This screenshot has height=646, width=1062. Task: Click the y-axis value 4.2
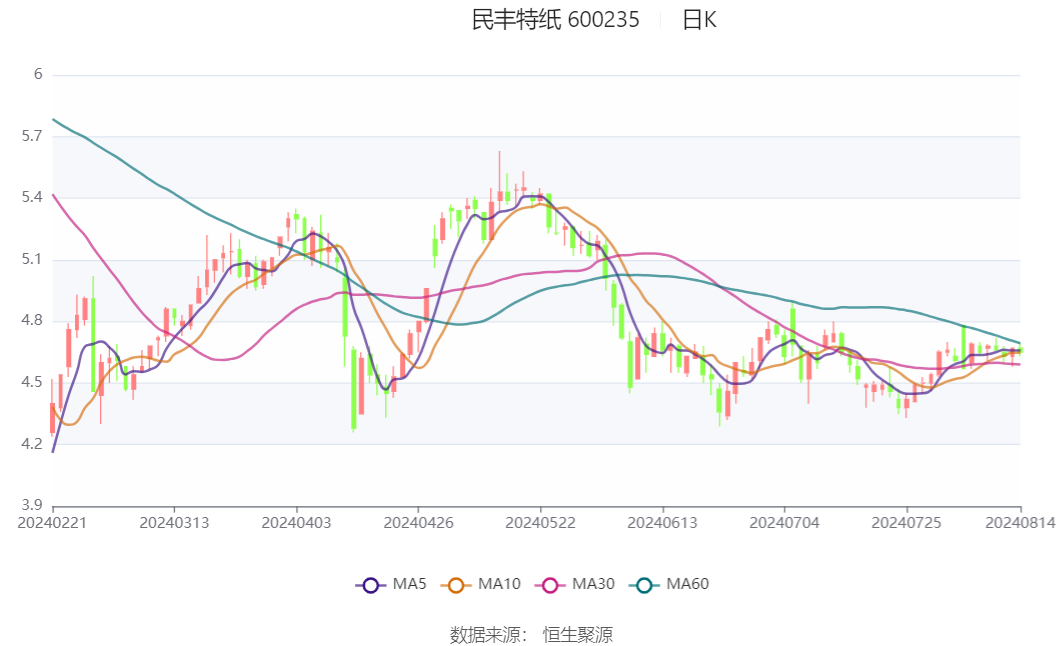32,444
